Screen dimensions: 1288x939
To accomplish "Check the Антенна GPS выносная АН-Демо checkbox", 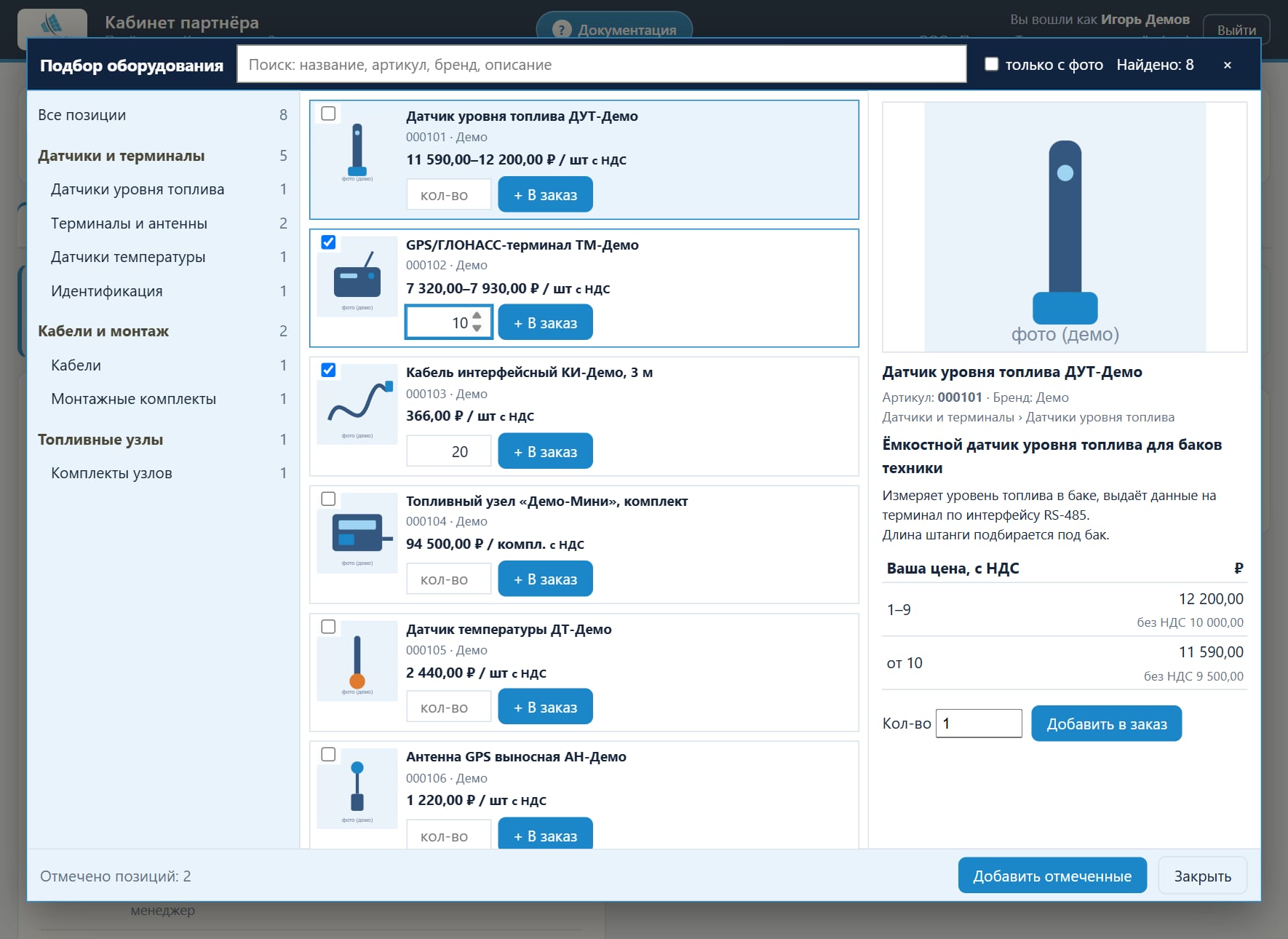I will click(328, 754).
